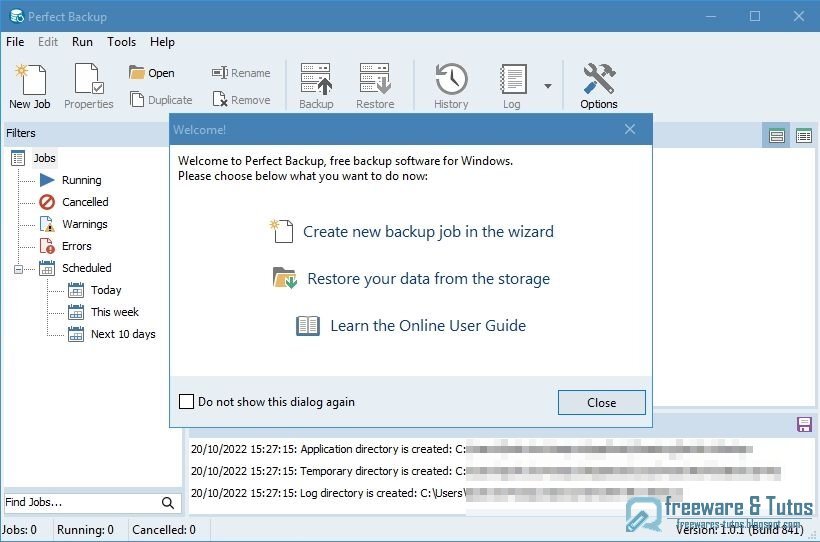Select the Today scheduled filter

tap(106, 290)
